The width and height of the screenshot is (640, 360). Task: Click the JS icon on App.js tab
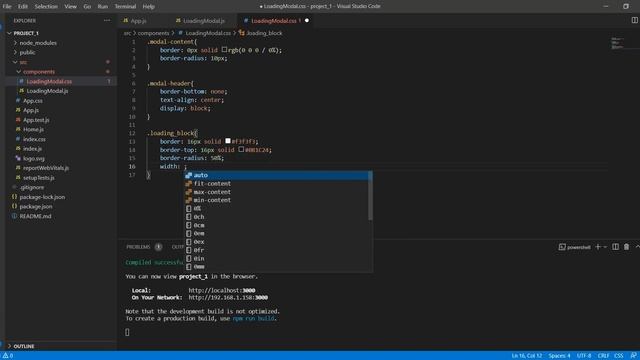tap(126, 20)
